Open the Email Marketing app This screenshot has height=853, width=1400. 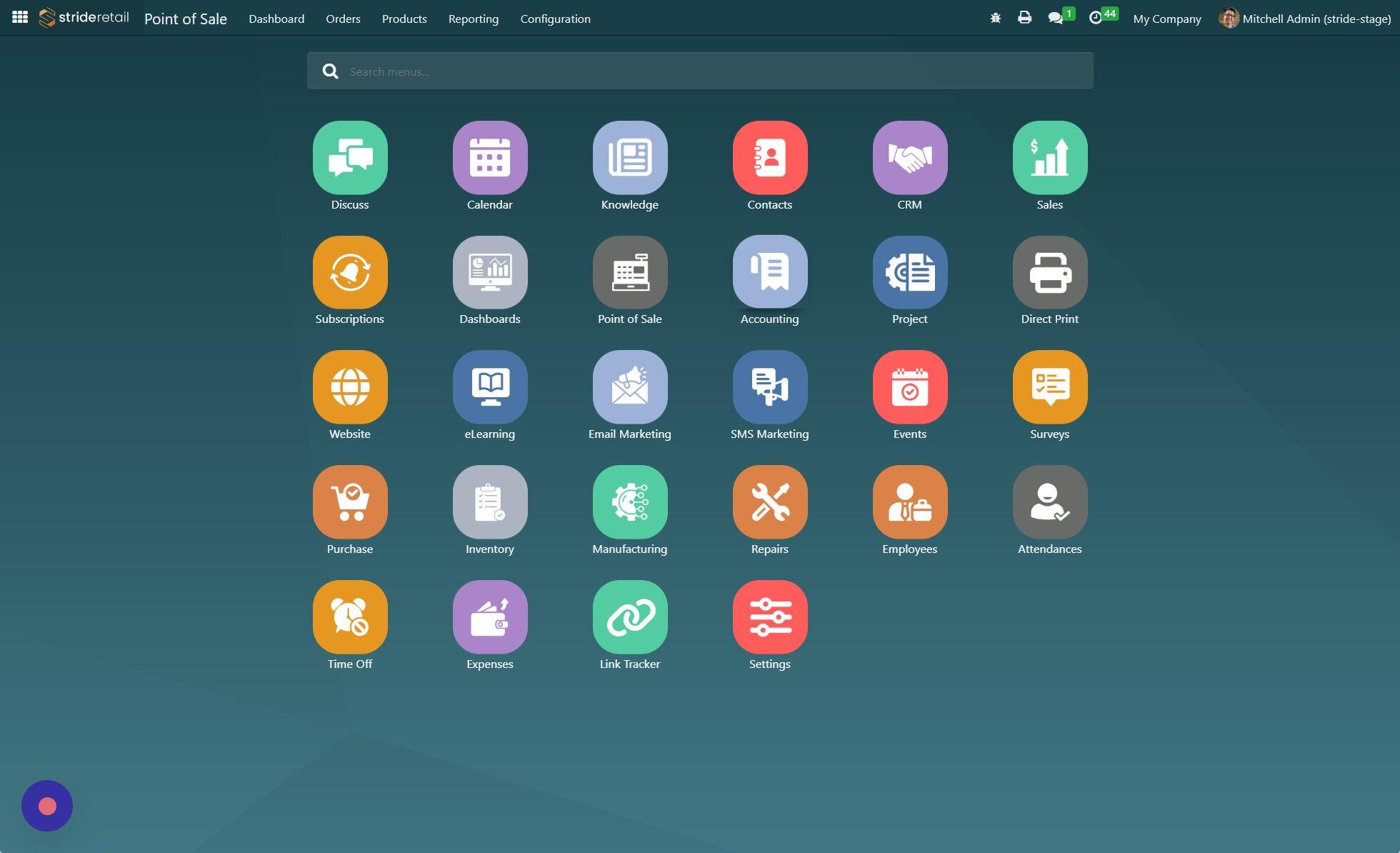click(x=629, y=387)
